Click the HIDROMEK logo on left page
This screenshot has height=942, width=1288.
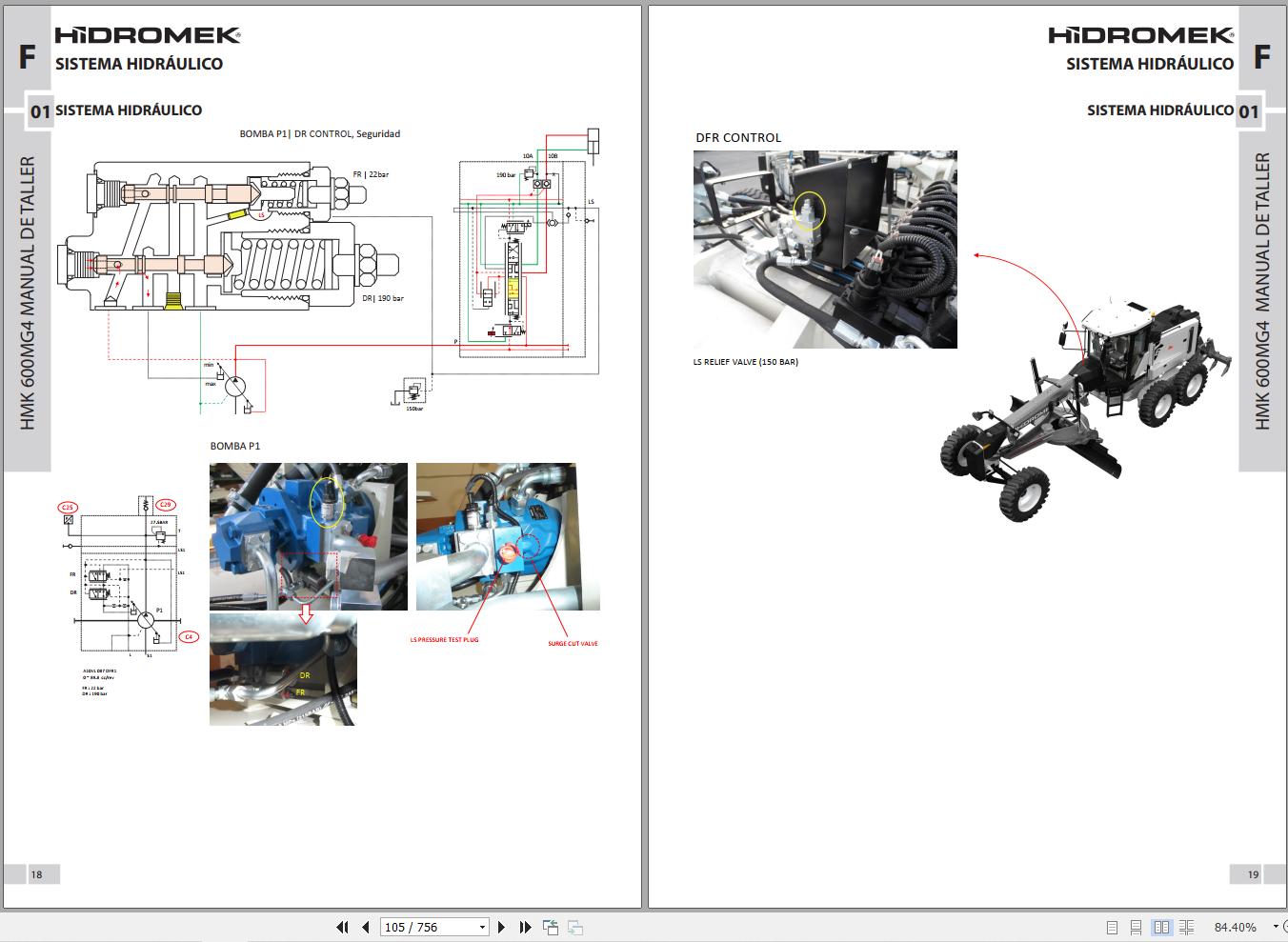[148, 36]
